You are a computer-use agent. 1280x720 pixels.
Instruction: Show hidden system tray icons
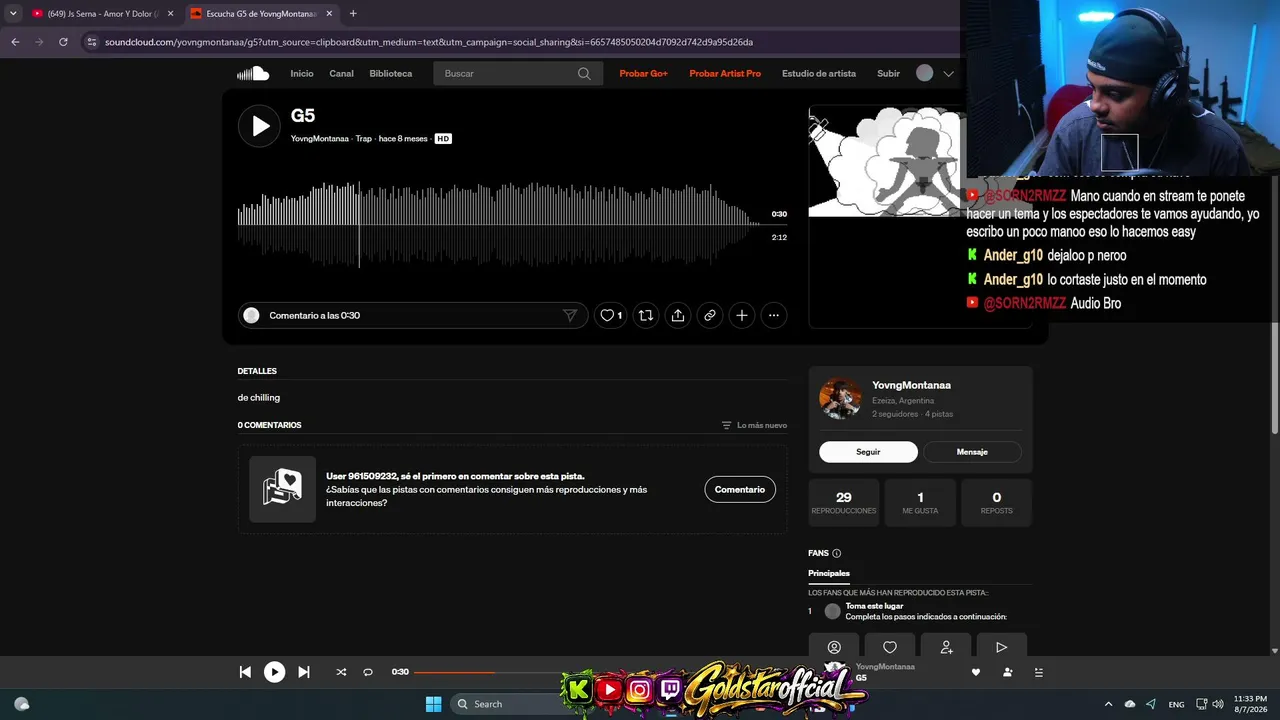[1108, 704]
